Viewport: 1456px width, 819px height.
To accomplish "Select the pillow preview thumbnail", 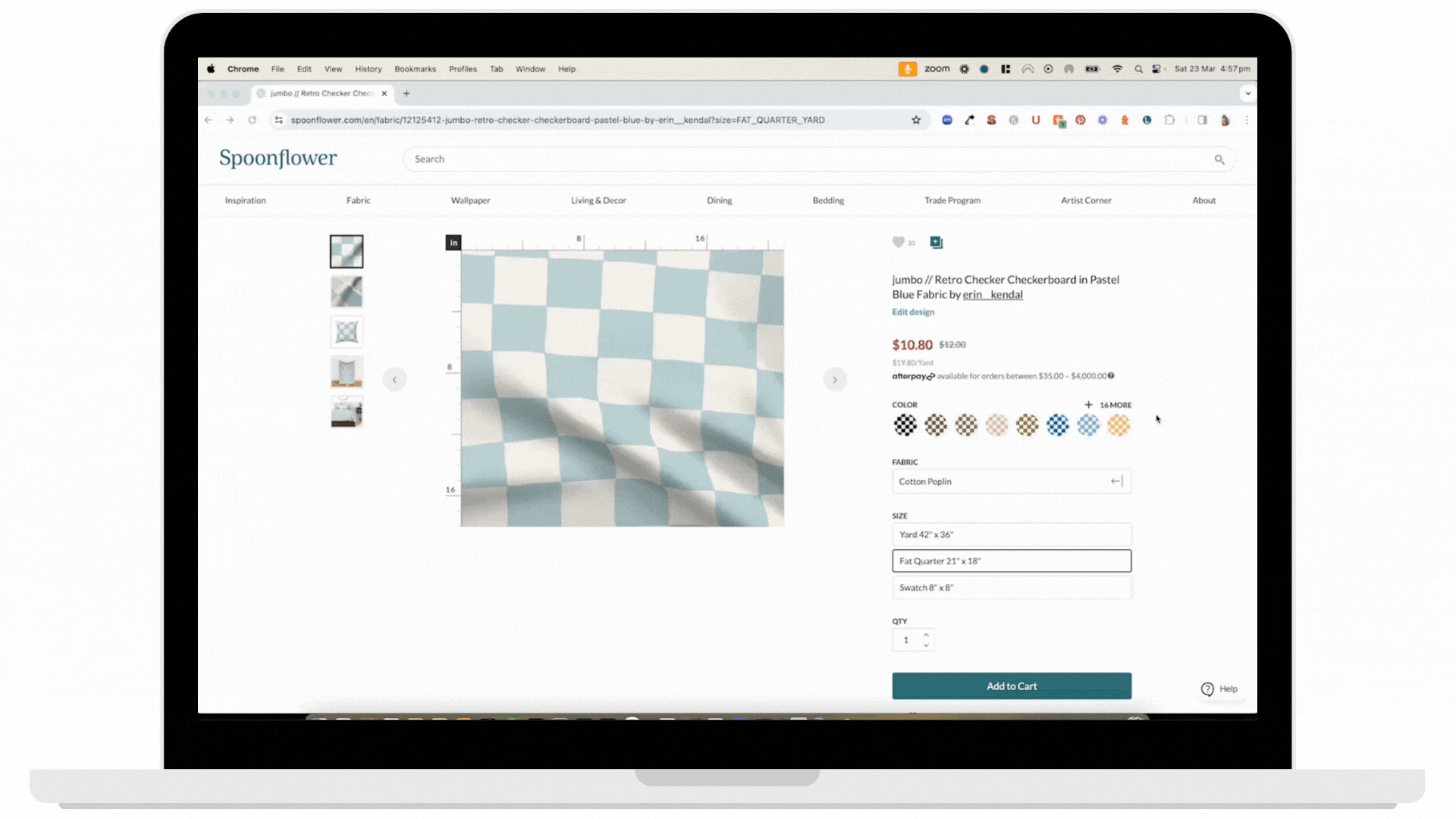I will 347,332.
